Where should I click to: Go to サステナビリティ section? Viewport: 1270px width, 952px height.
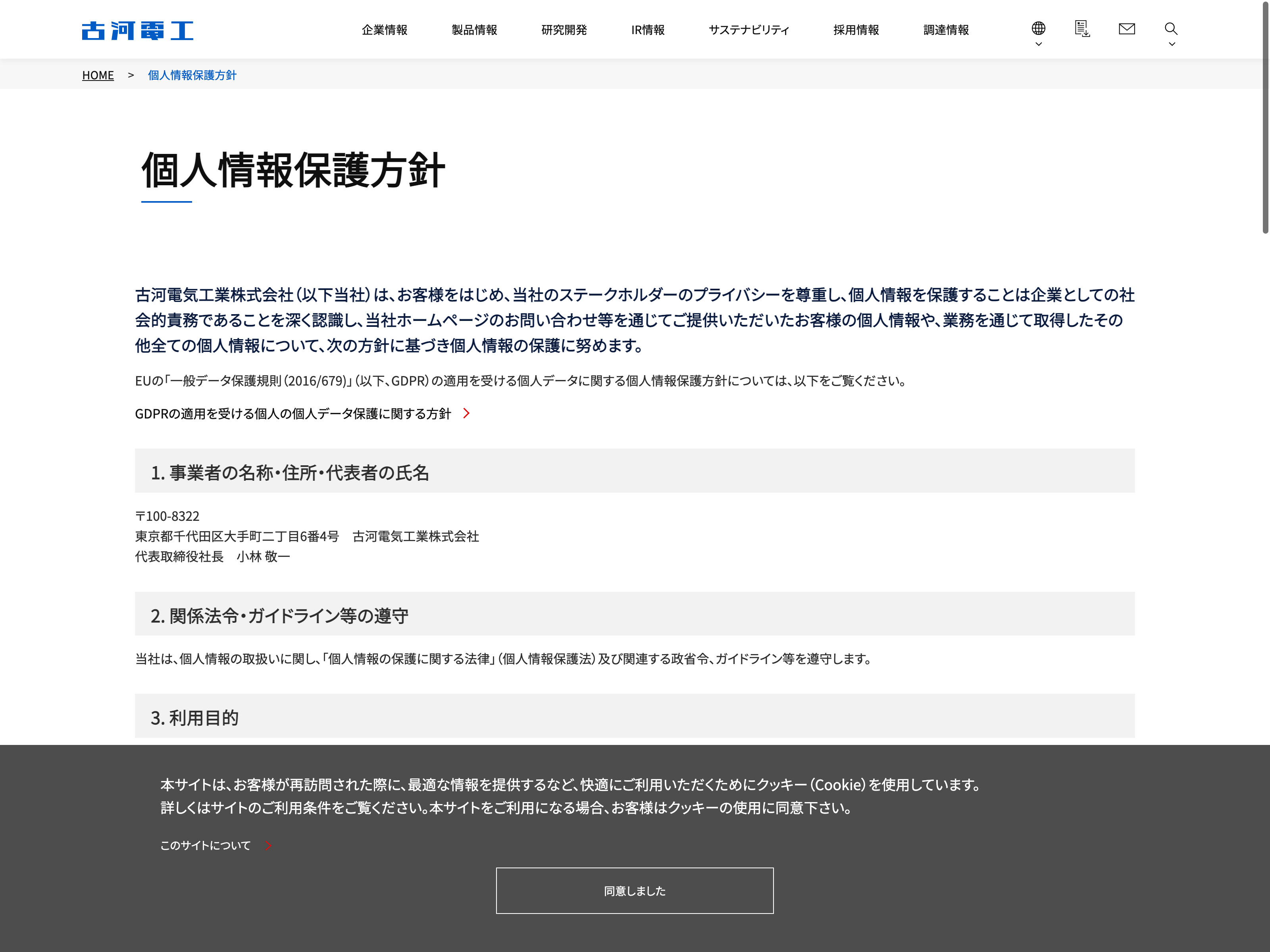[749, 30]
